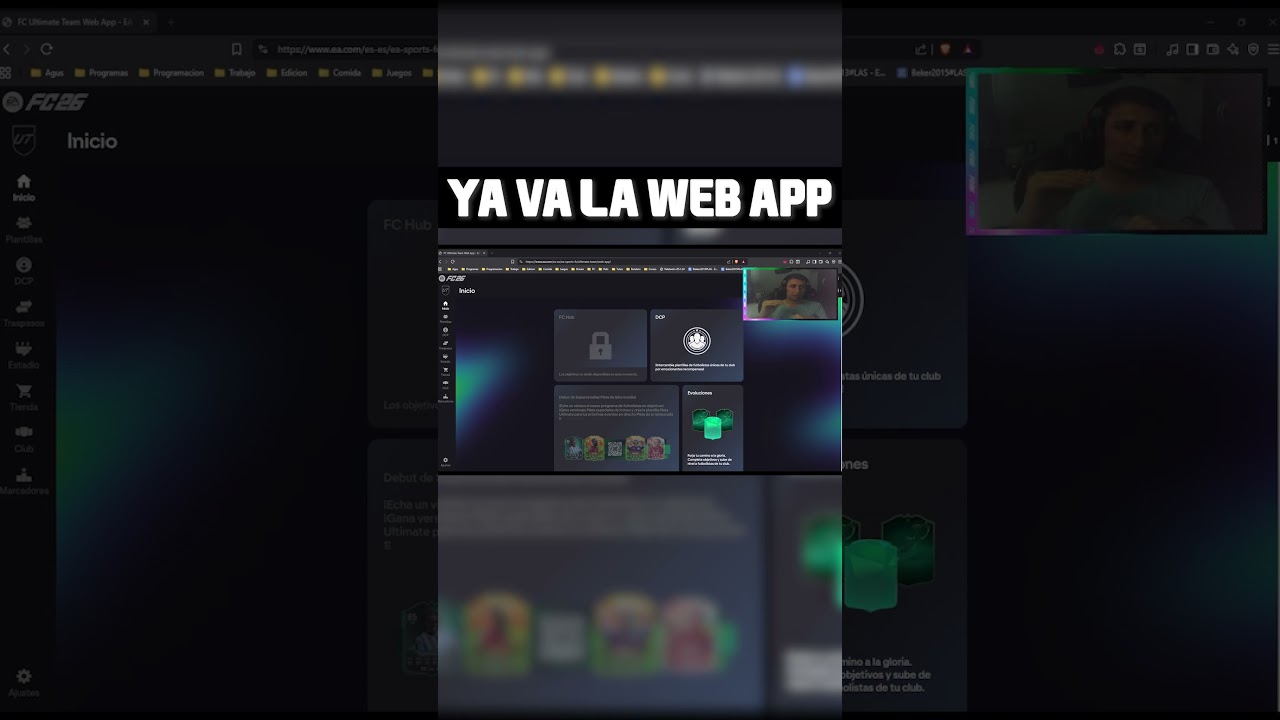Click the small webcam overlay inside the inset
Viewport: 1280px width, 720px height.
[x=791, y=294]
